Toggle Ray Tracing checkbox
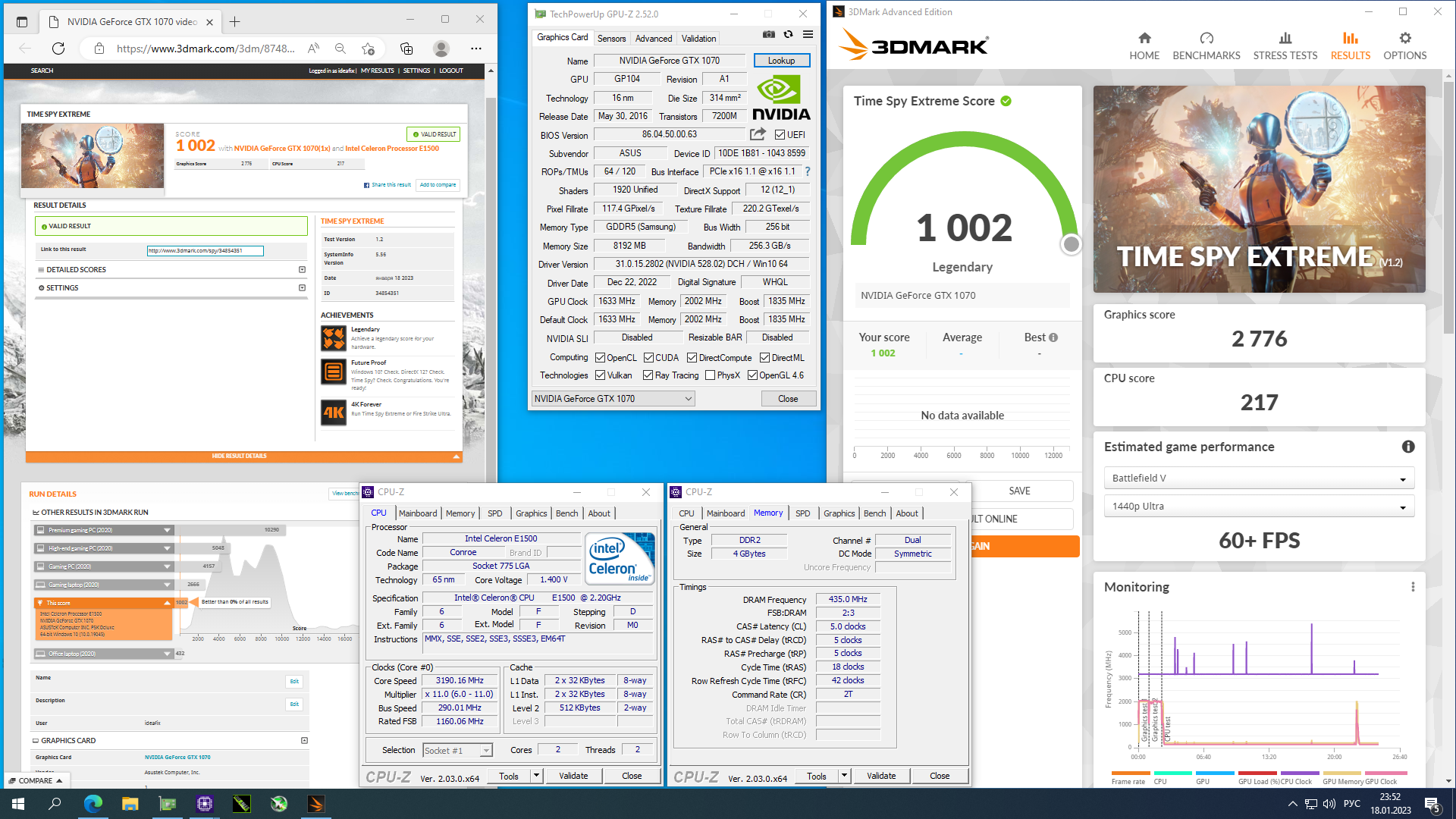This screenshot has width=1456, height=819. coord(648,375)
